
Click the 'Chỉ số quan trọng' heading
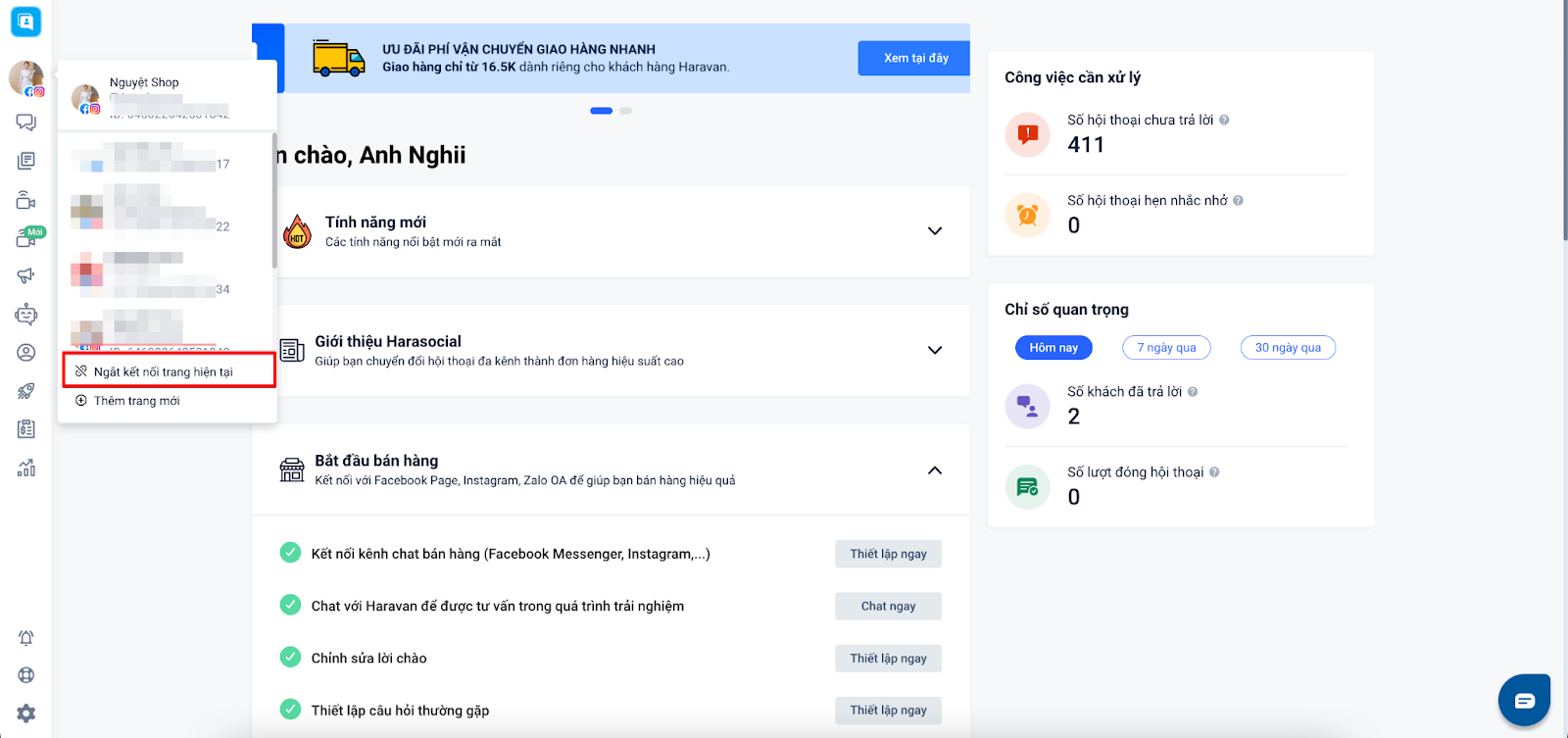tap(1066, 310)
